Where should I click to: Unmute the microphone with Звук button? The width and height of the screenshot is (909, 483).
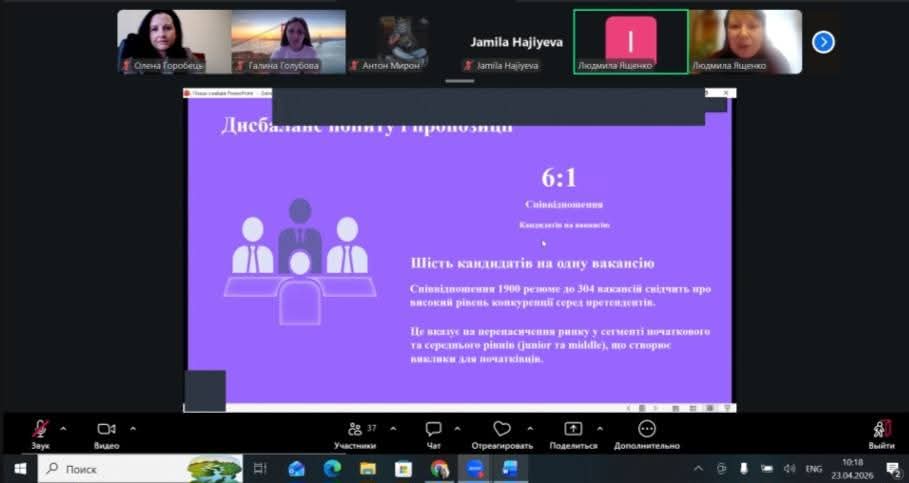pos(40,429)
